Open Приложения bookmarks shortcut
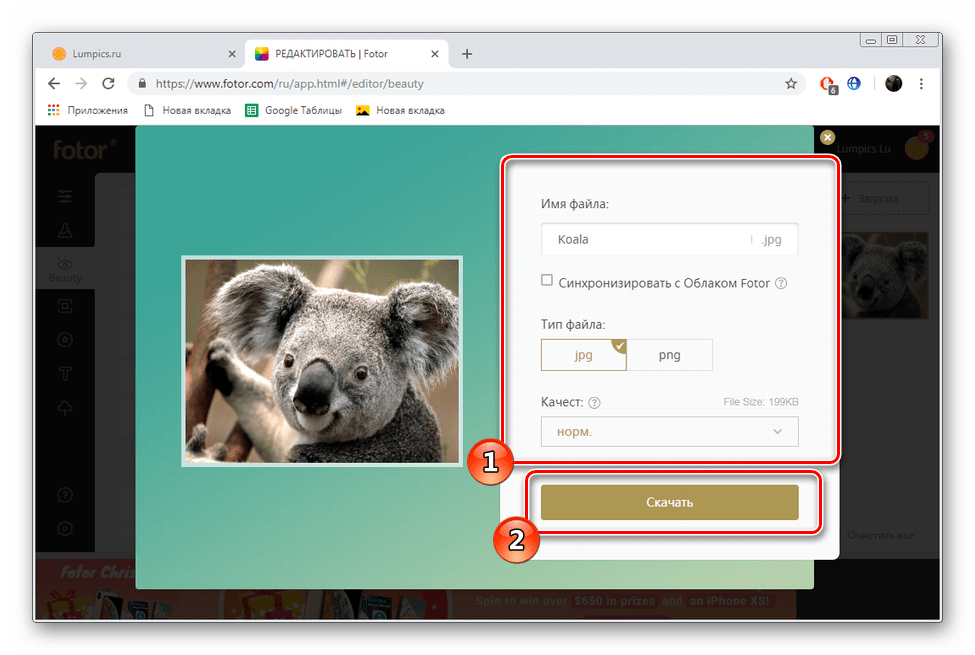 pyautogui.click(x=88, y=110)
